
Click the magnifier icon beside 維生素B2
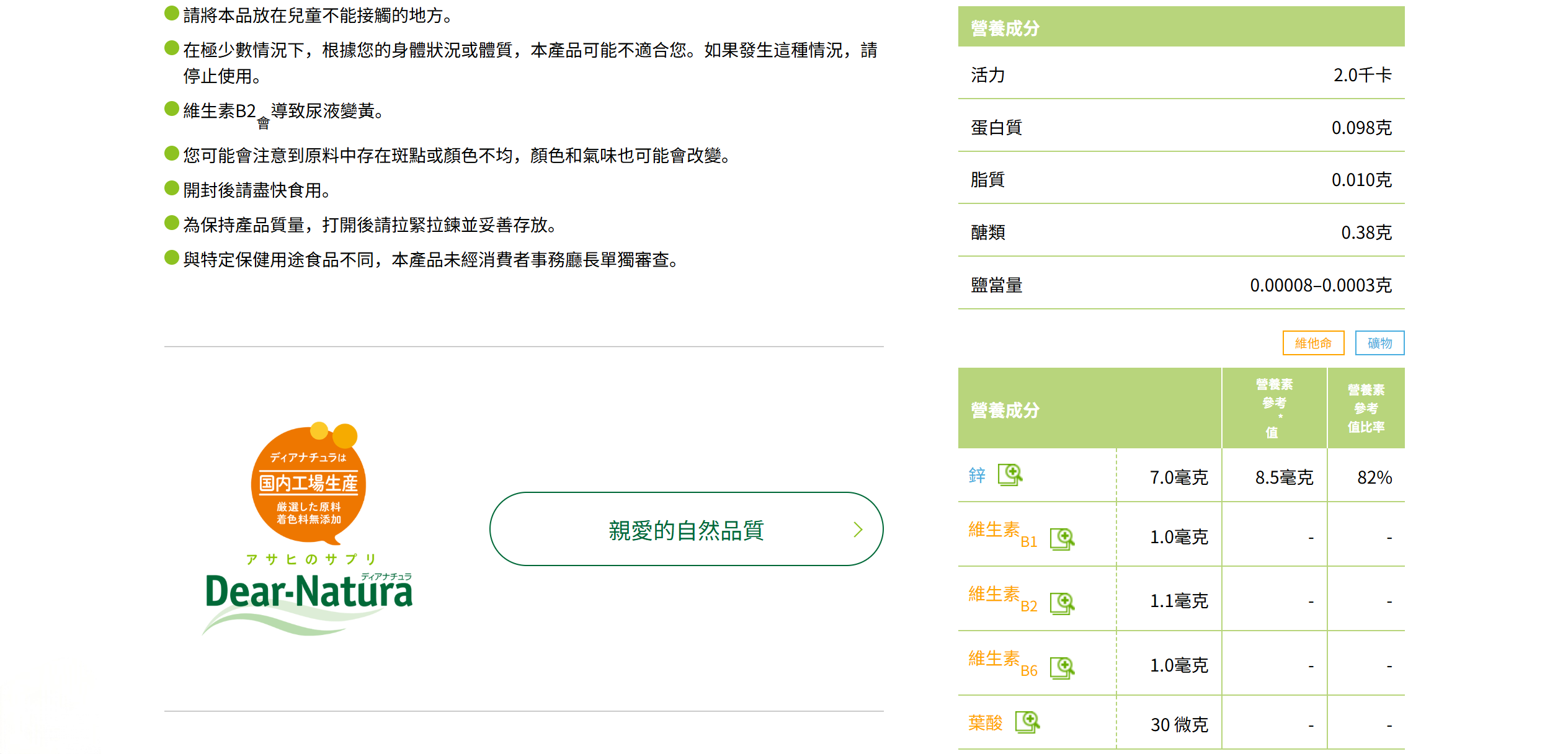tap(1062, 603)
